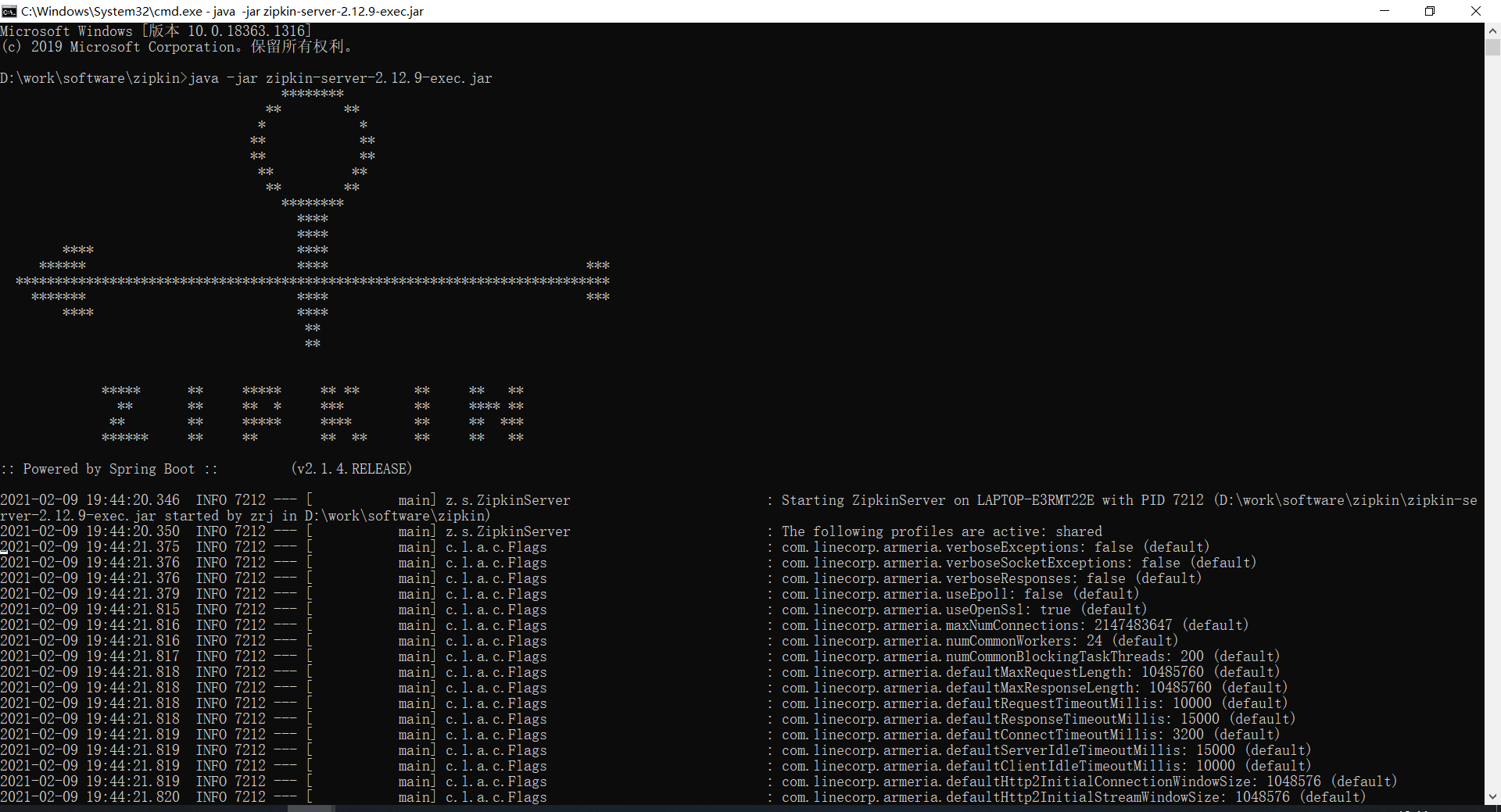Click the timestamp '2021-02-09 19:44:21.820'
The width and height of the screenshot is (1501, 812).
pyautogui.click(x=90, y=797)
